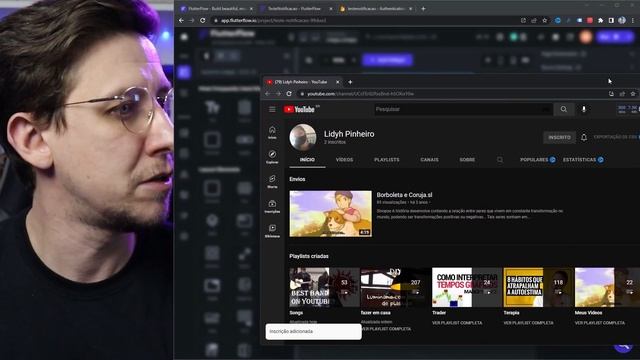640x360 pixels.
Task: Select the CANAIS channel tab
Action: pyautogui.click(x=429, y=160)
